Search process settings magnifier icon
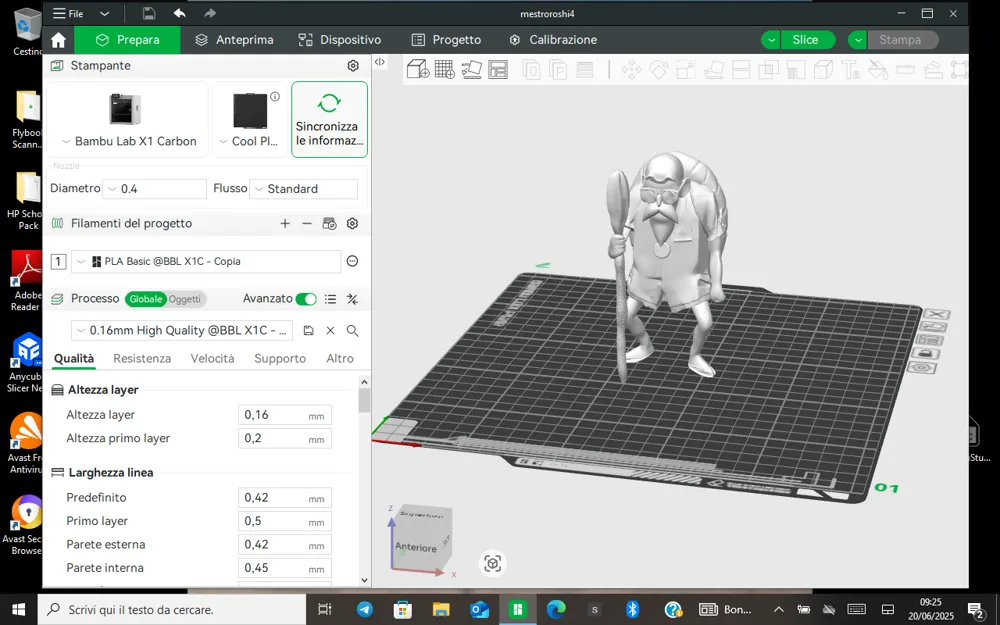The image size is (1000, 625). tap(352, 330)
